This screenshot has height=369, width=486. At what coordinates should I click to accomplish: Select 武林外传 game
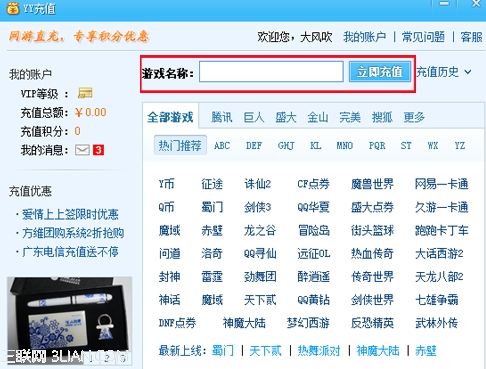coord(436,323)
